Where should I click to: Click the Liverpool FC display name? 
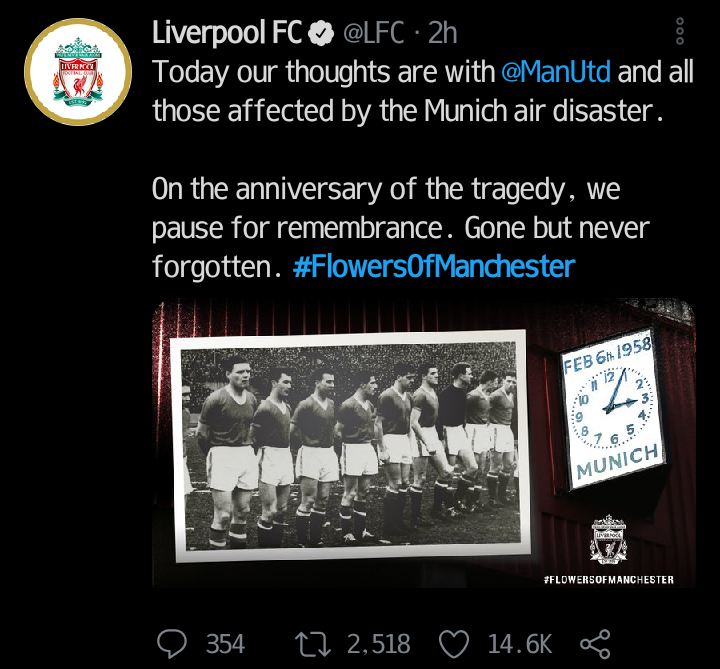pyautogui.click(x=227, y=34)
